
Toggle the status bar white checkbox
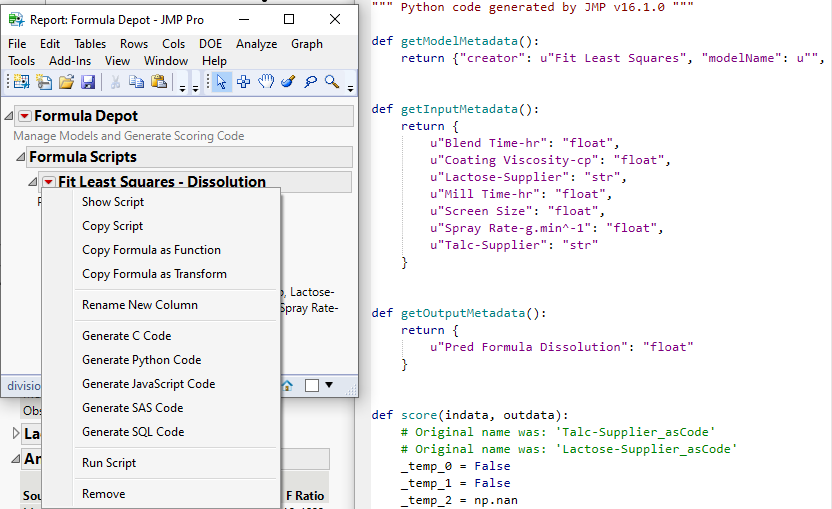pyautogui.click(x=312, y=385)
